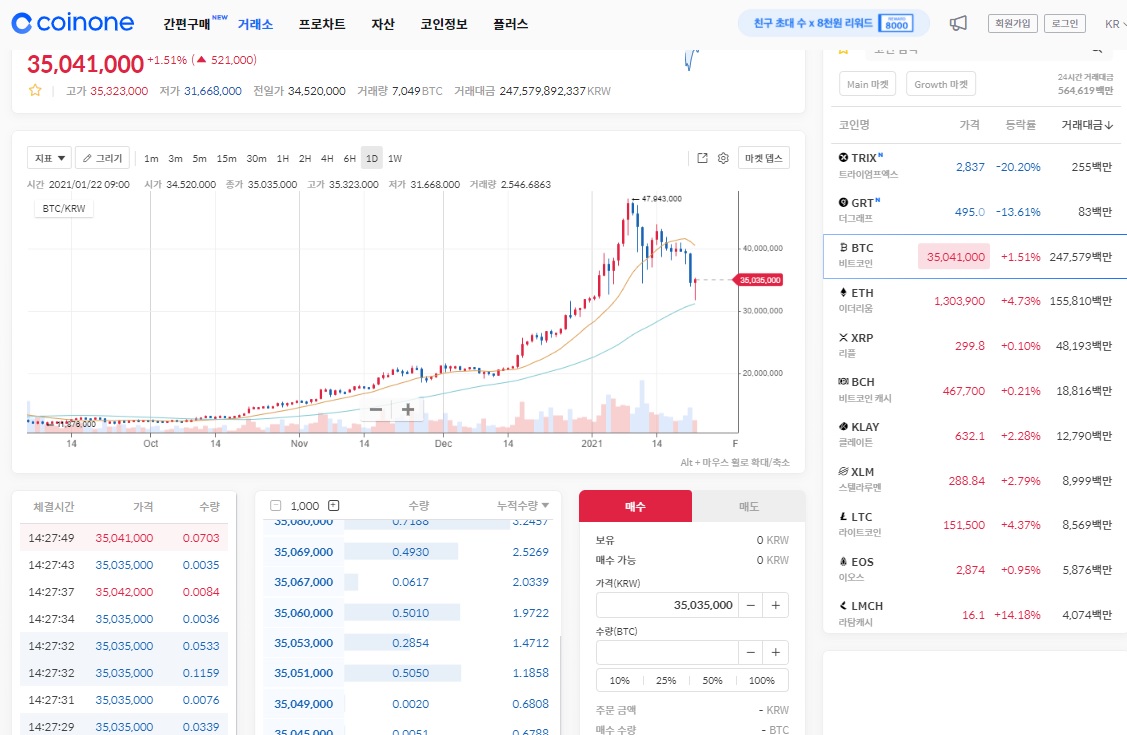The image size is (1127, 735).
Task: Select the LMCH coin icon
Action: [843, 606]
